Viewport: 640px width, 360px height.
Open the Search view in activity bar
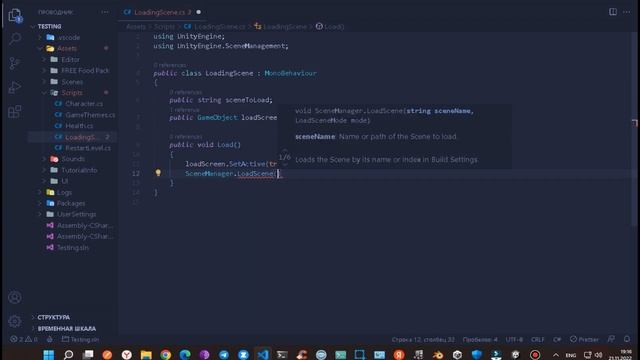(15, 39)
